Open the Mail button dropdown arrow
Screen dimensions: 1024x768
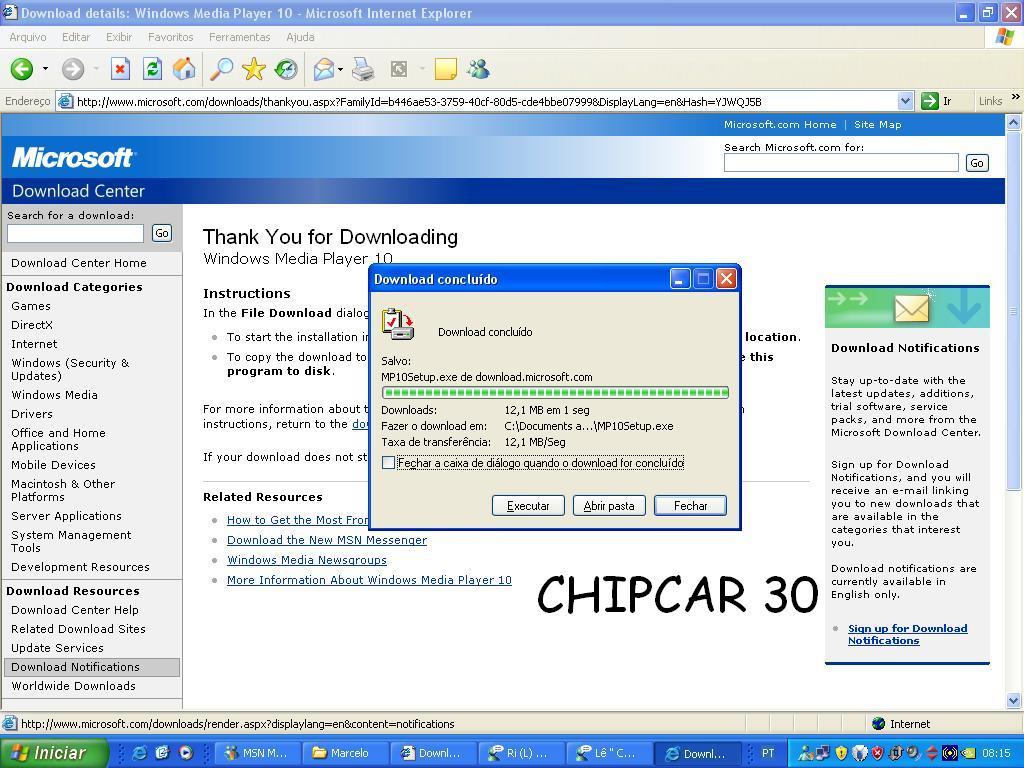(340, 69)
